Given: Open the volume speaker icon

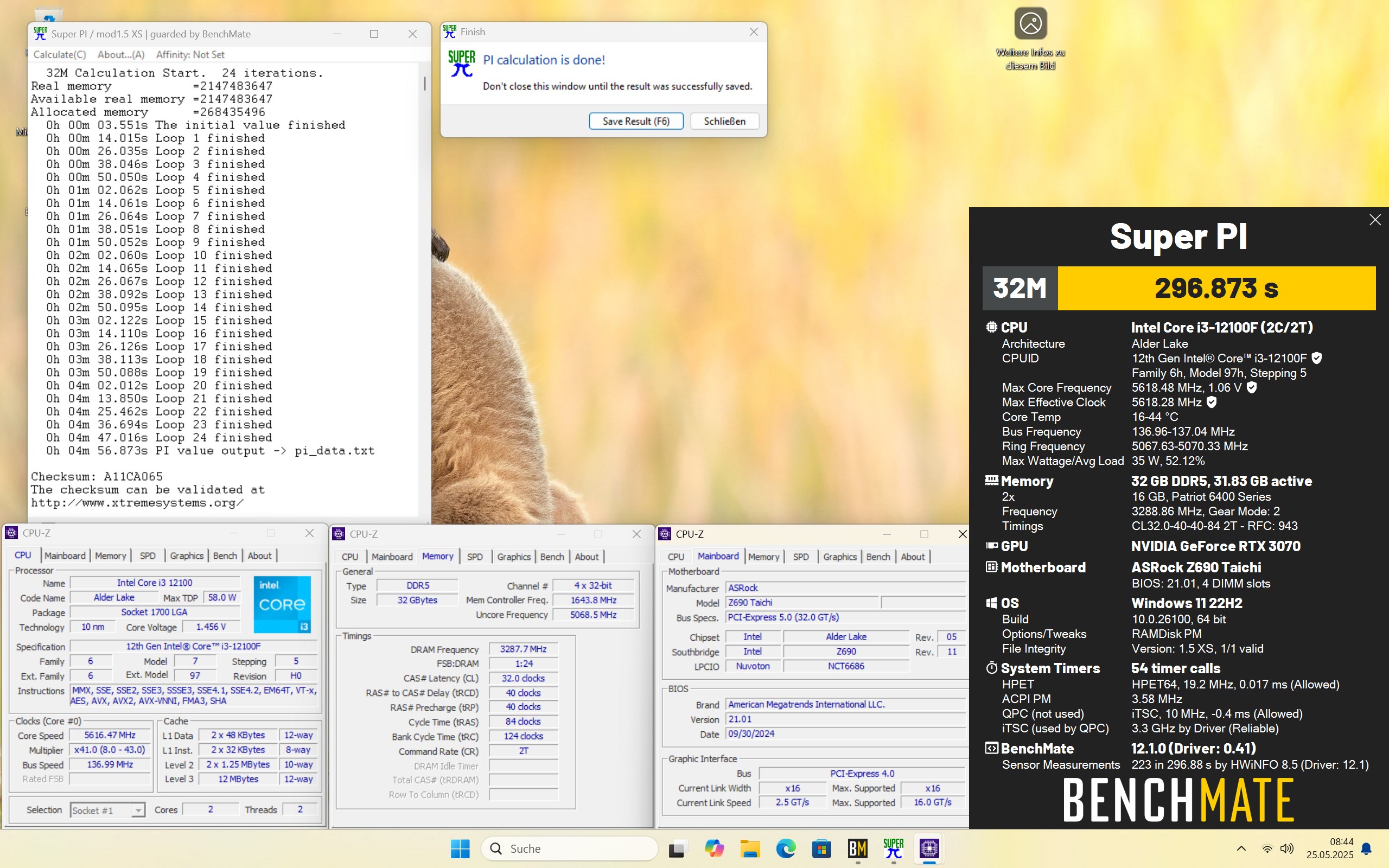Looking at the screenshot, I should click(1287, 848).
